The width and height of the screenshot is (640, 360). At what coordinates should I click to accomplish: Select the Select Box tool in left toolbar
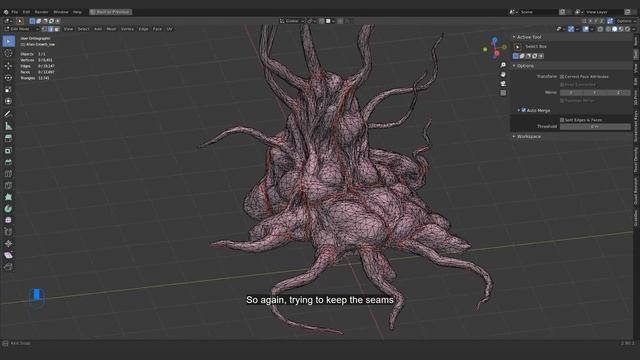pyautogui.click(x=9, y=41)
